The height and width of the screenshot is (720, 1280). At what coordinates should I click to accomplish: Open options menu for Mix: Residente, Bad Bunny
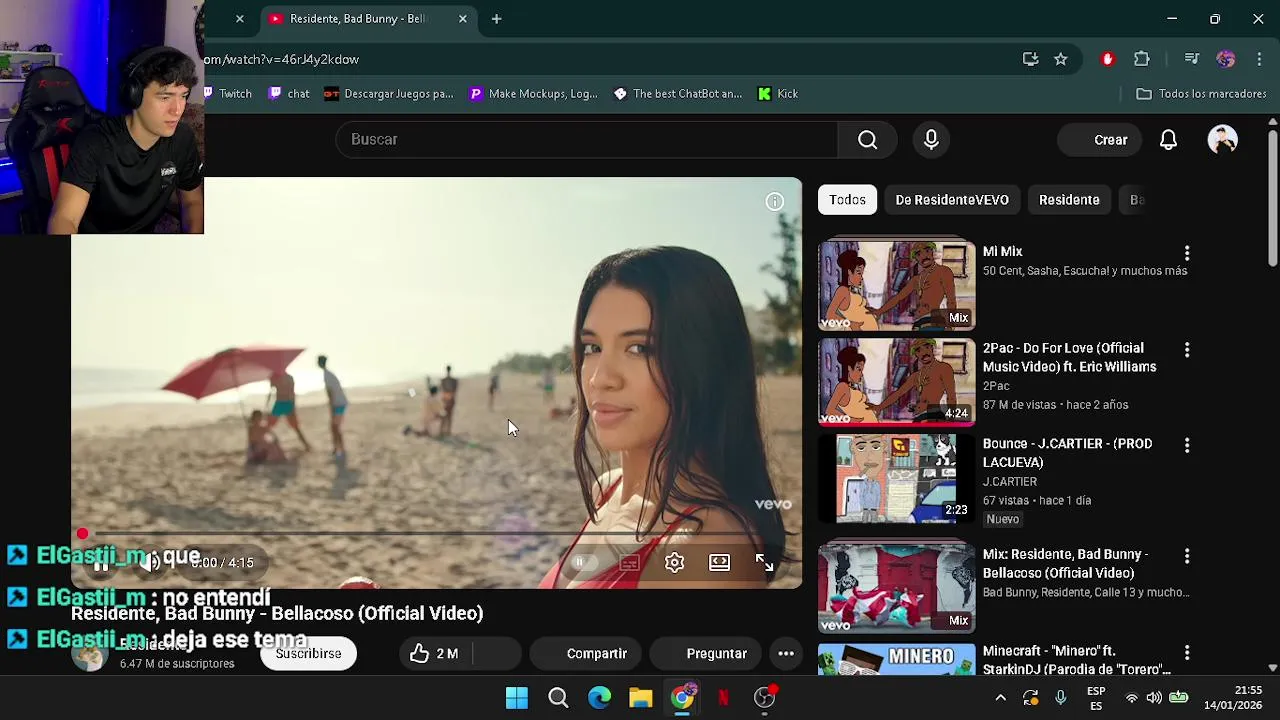pos(1187,556)
